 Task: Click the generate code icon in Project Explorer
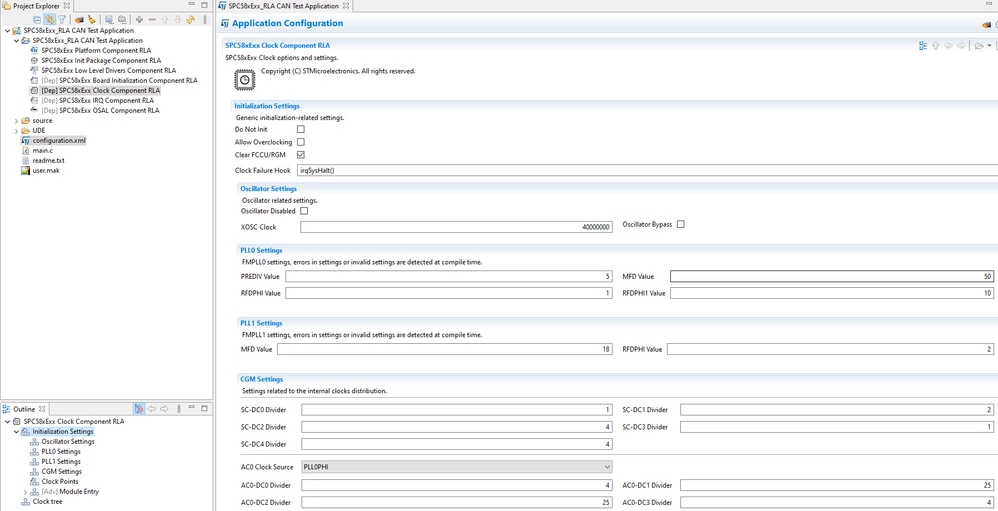coord(80,20)
